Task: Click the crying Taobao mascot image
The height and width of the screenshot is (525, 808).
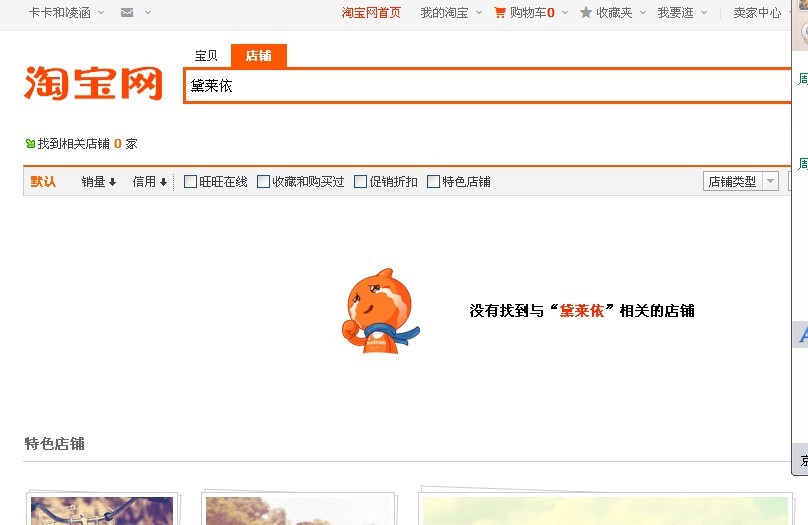Action: tap(380, 311)
